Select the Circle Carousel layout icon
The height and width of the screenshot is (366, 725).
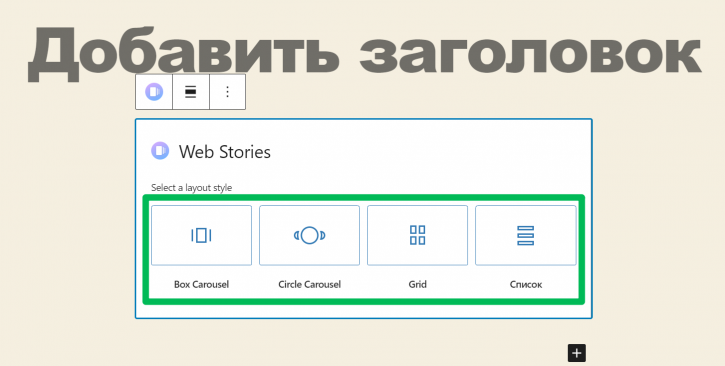pyautogui.click(x=309, y=235)
